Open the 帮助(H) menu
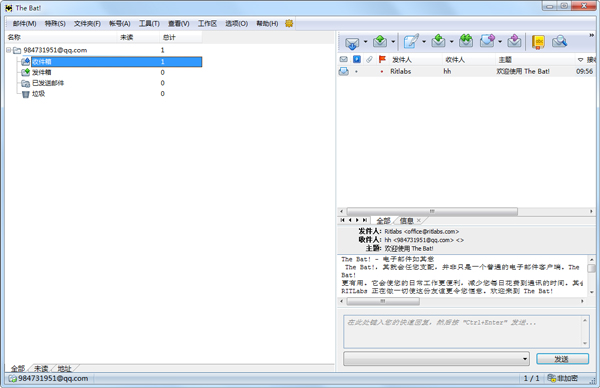This screenshot has width=600, height=388. (267, 24)
